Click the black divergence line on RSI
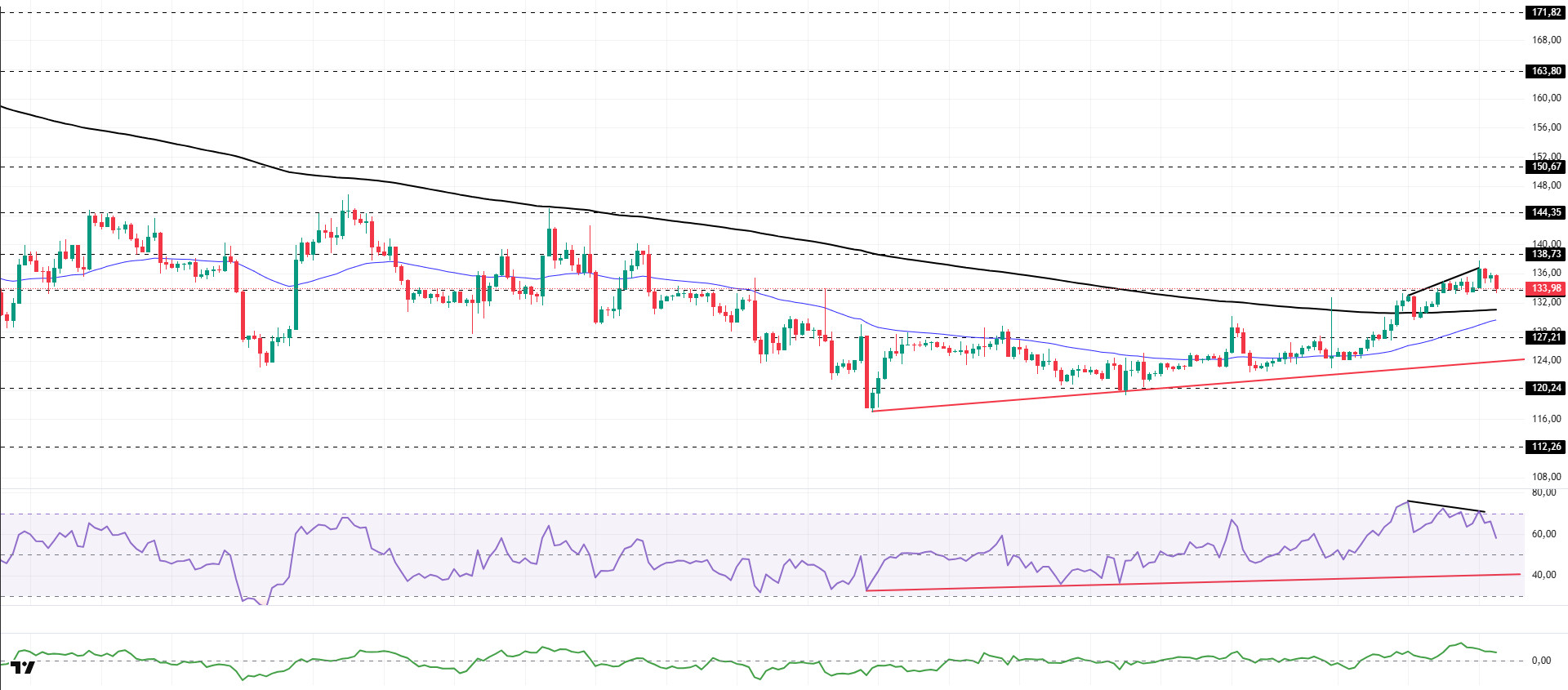1568x690 pixels. (x=1445, y=506)
